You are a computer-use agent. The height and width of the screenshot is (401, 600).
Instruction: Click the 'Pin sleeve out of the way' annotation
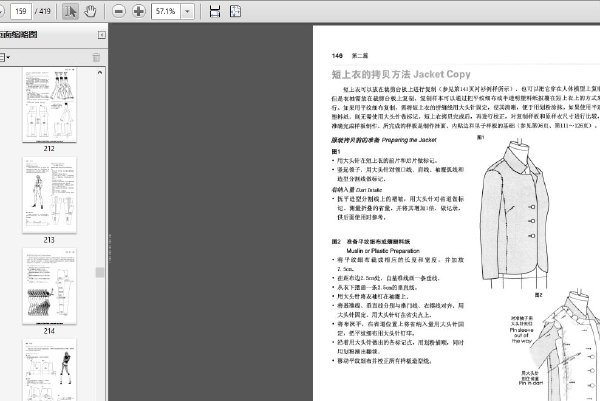(x=521, y=335)
